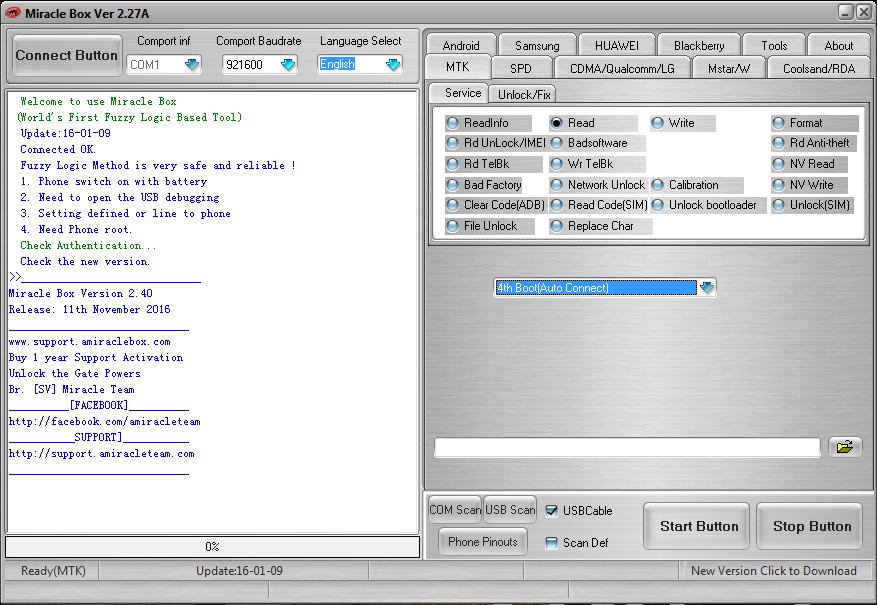Open the Coolsand/RDA tab
Image resolution: width=877 pixels, height=605 pixels.
[819, 69]
